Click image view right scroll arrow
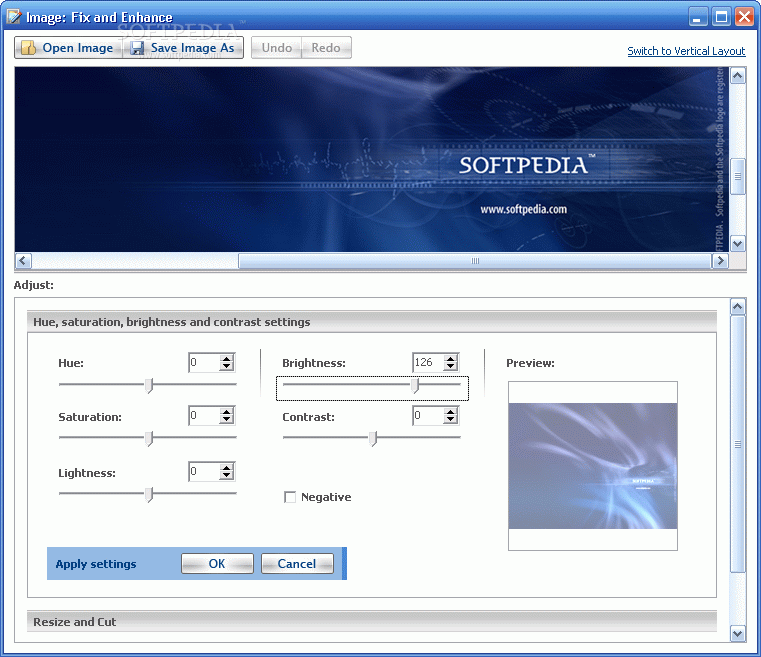This screenshot has height=657, width=761. pos(720,261)
